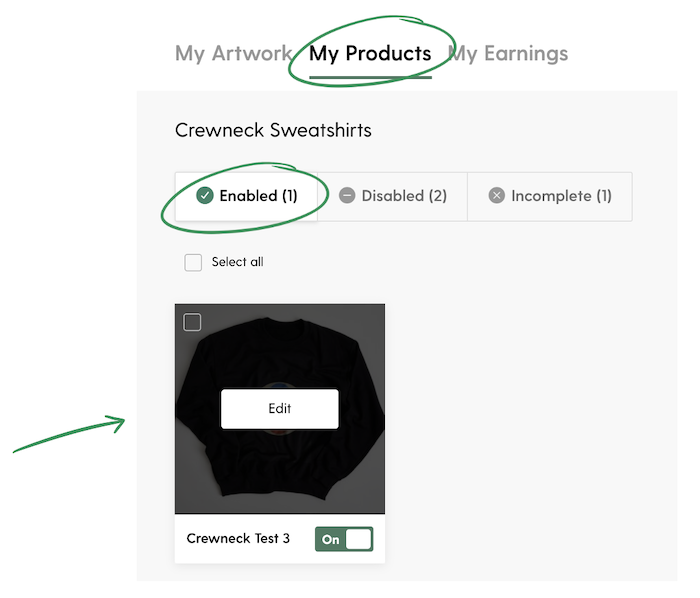Select the Incomplete (1) products filter
Image resolution: width=700 pixels, height=598 pixels.
click(x=550, y=196)
